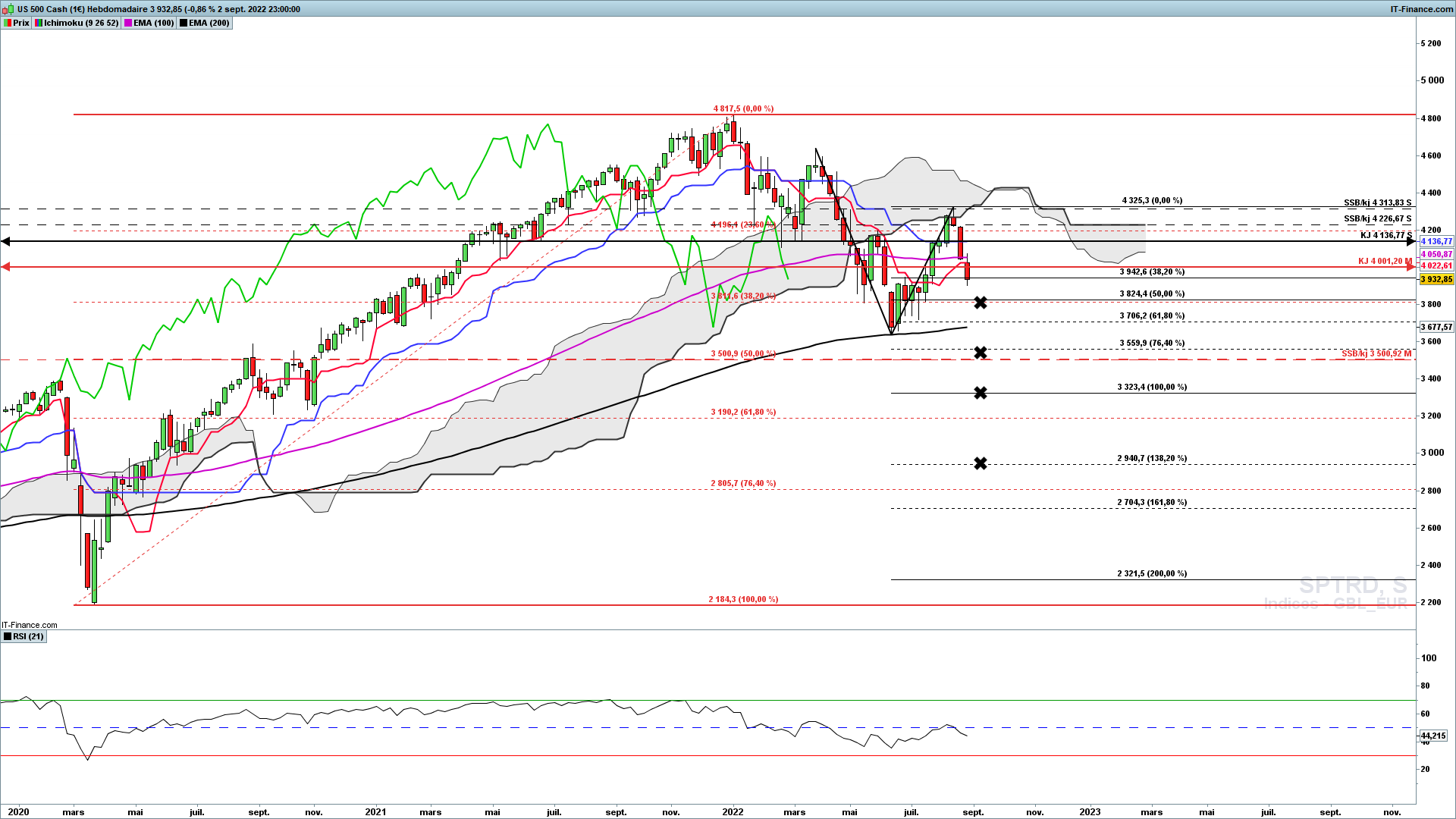Click the 2023 label on the time axis
Screen dimensions: 1456x819
[x=1090, y=812]
